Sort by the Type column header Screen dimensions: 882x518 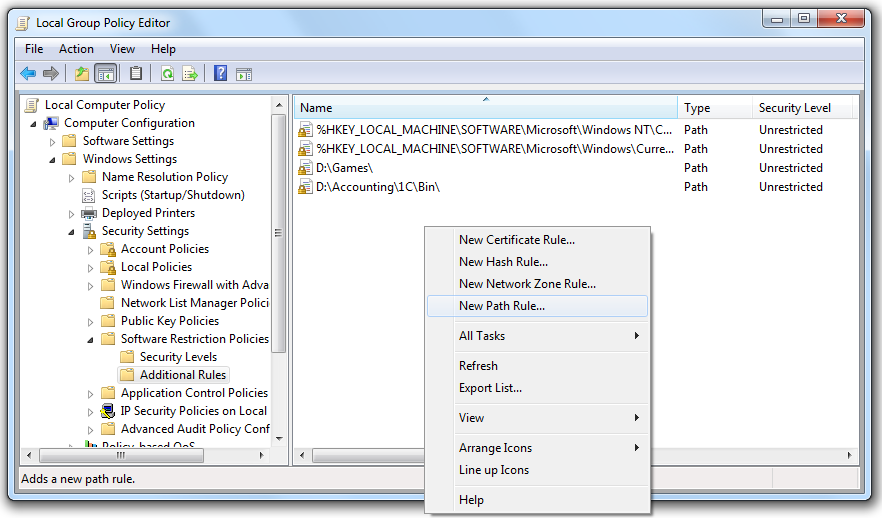pyautogui.click(x=714, y=107)
